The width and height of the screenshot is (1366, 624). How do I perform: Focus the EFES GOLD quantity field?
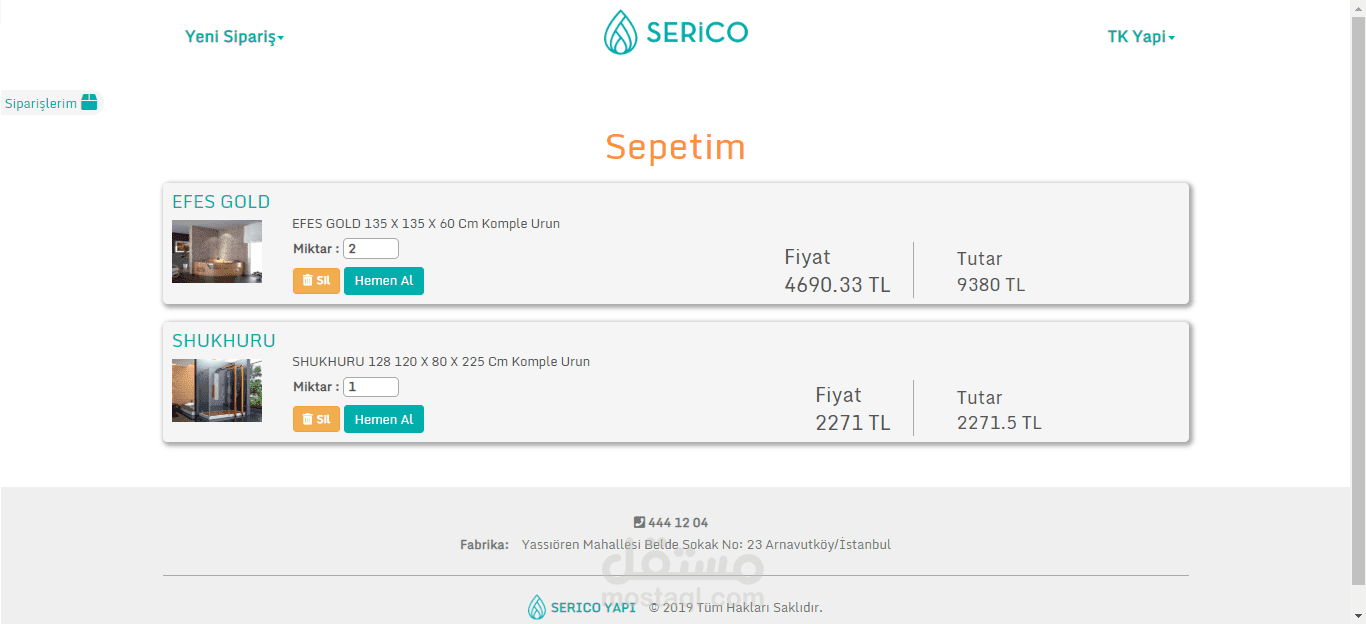pyautogui.click(x=370, y=248)
